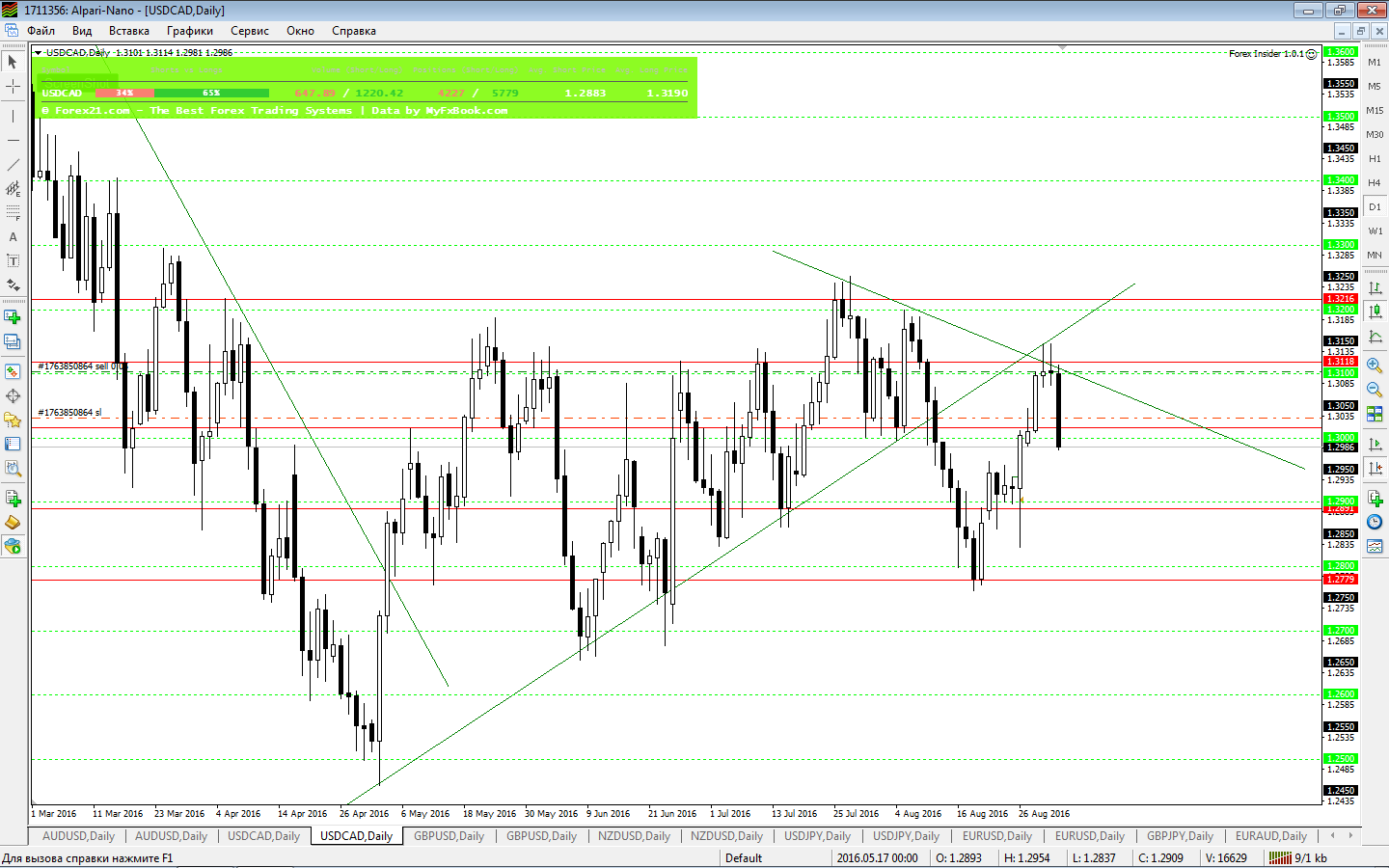The image size is (1389, 868).
Task: Restore the inner chart window
Action: (x=1361, y=31)
